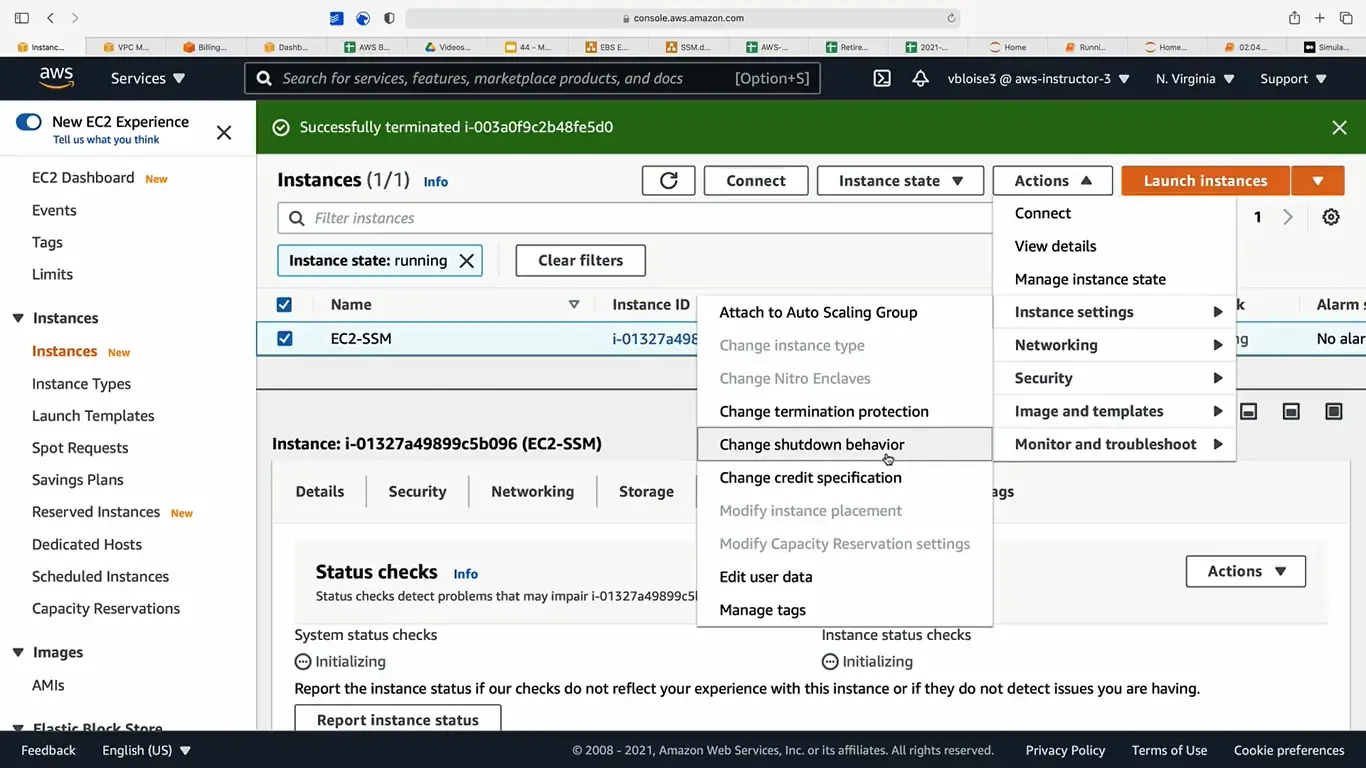Sort by the Name column arrow

pos(574,304)
